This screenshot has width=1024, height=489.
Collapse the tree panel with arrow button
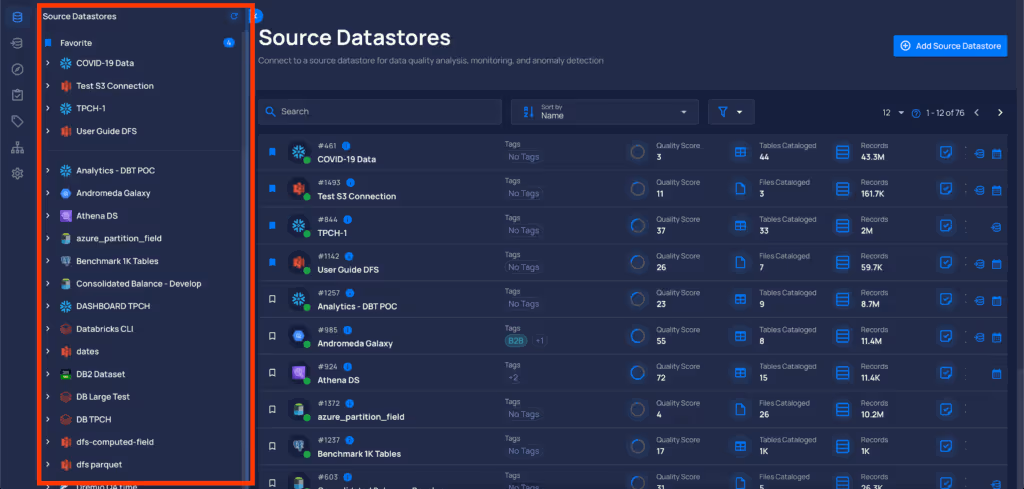pos(257,15)
